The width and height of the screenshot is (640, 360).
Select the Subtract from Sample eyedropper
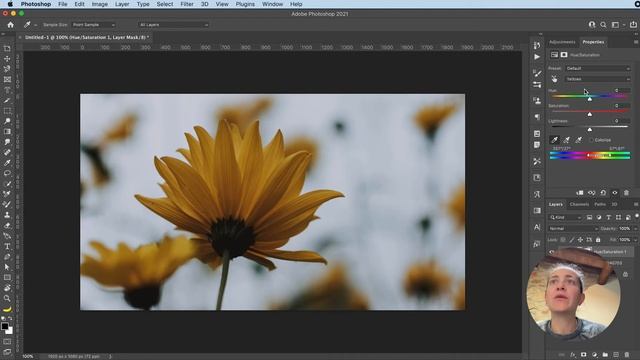578,140
